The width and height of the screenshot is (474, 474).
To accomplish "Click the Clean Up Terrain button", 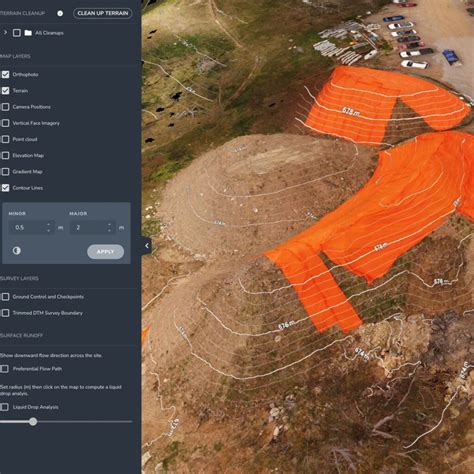I will (103, 13).
